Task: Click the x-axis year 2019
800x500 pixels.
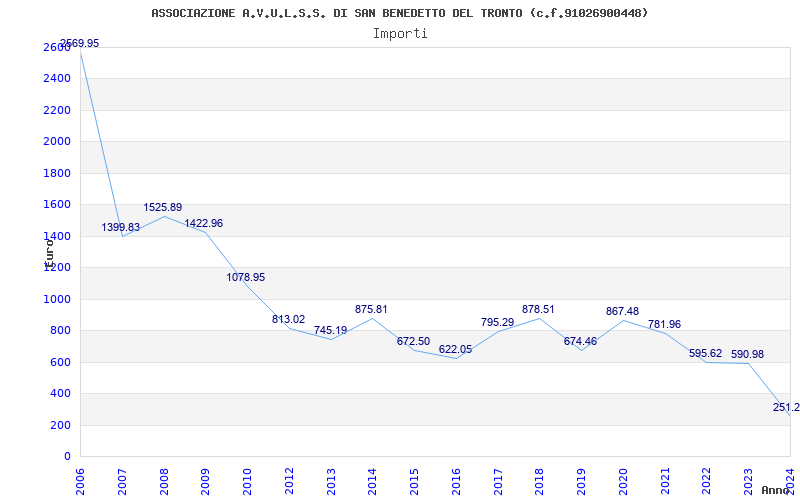Action: (x=581, y=481)
